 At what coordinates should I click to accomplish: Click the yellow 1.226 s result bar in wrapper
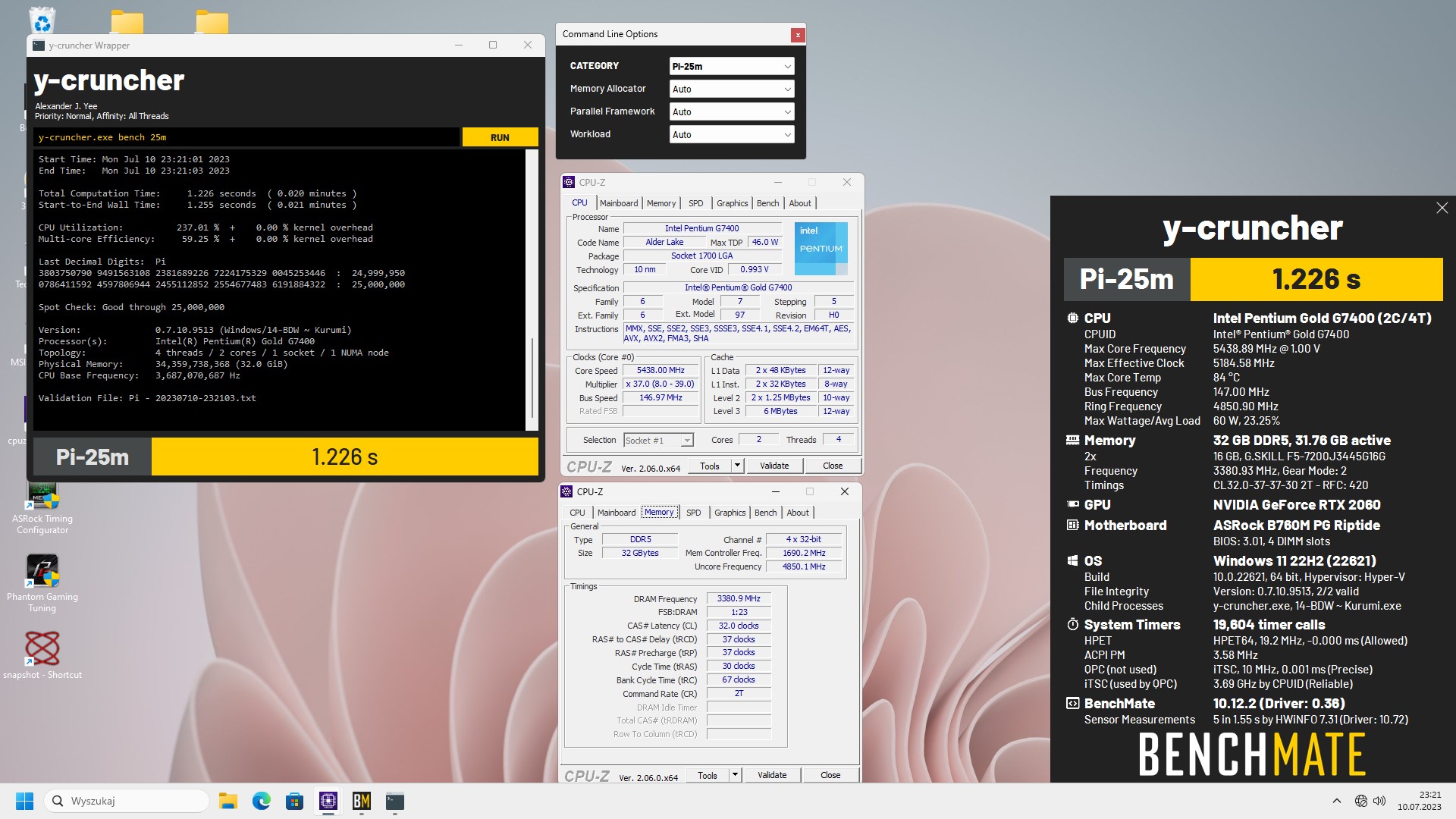[x=345, y=457]
